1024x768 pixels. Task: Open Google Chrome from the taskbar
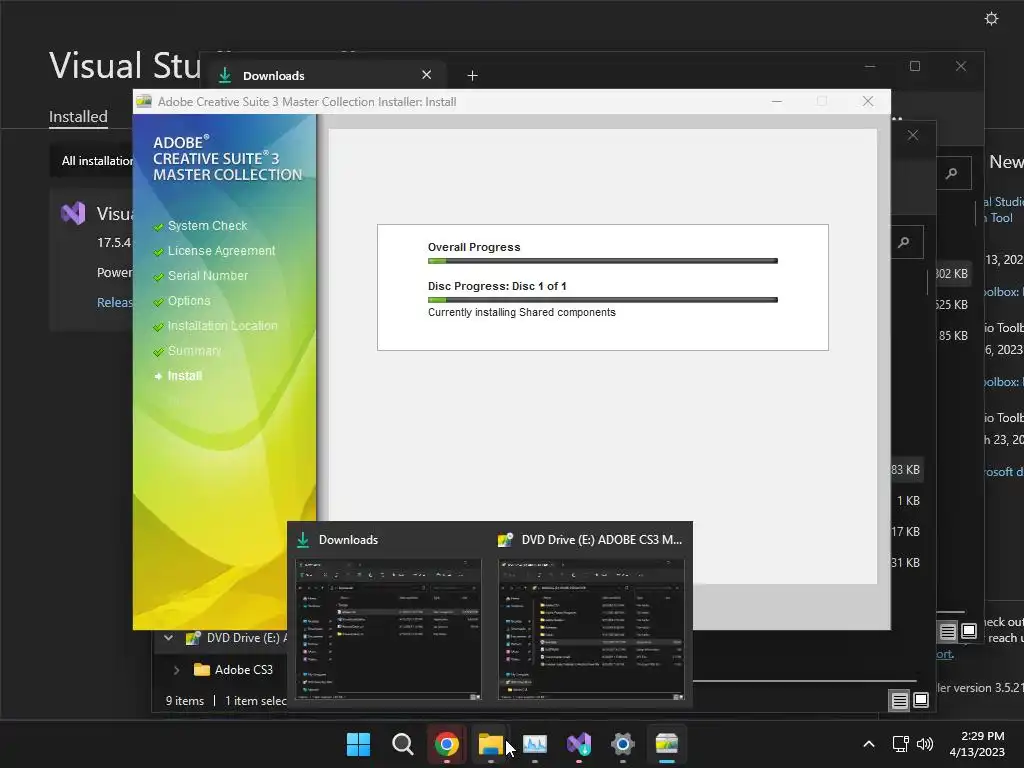pyautogui.click(x=447, y=744)
